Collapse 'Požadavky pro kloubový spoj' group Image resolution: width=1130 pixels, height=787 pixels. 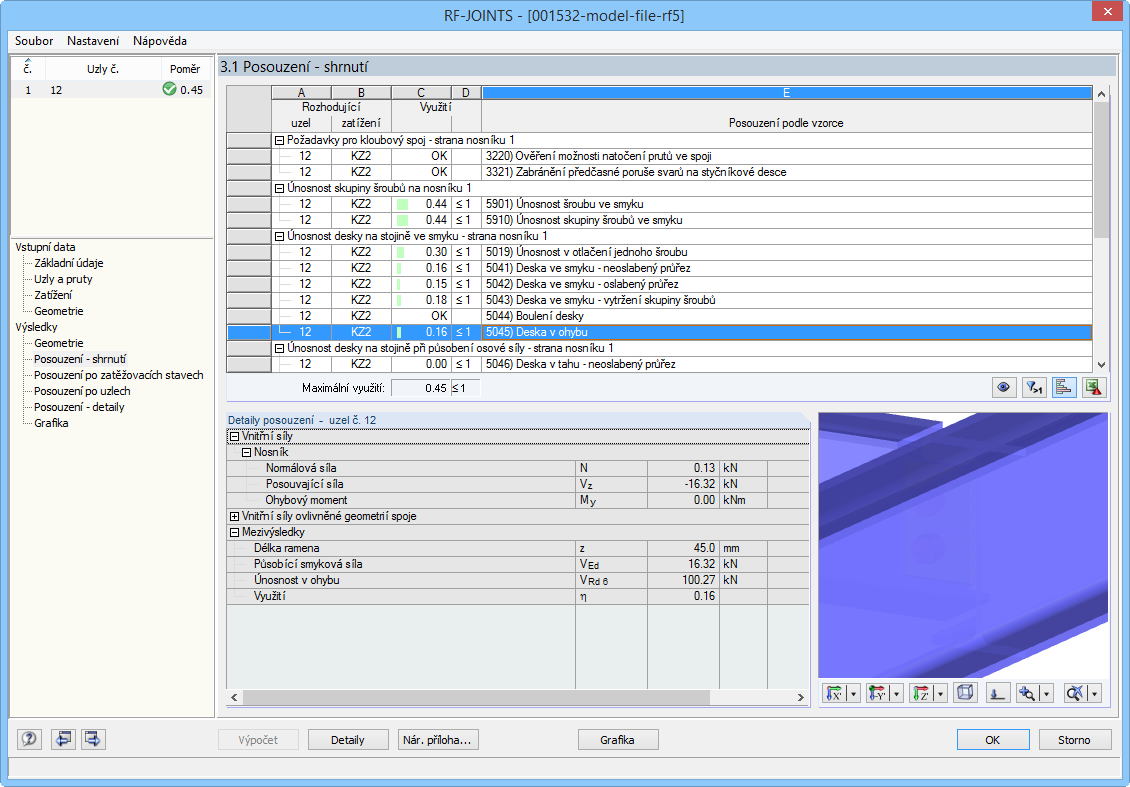(280, 140)
